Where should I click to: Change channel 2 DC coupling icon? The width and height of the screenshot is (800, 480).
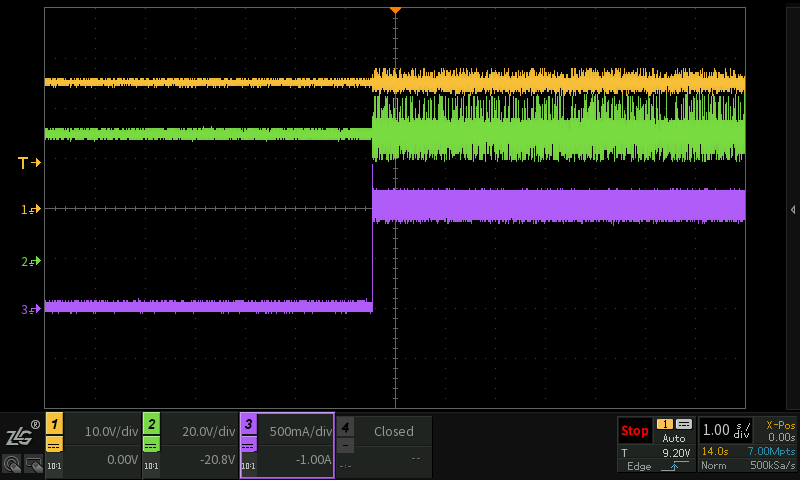coord(151,445)
